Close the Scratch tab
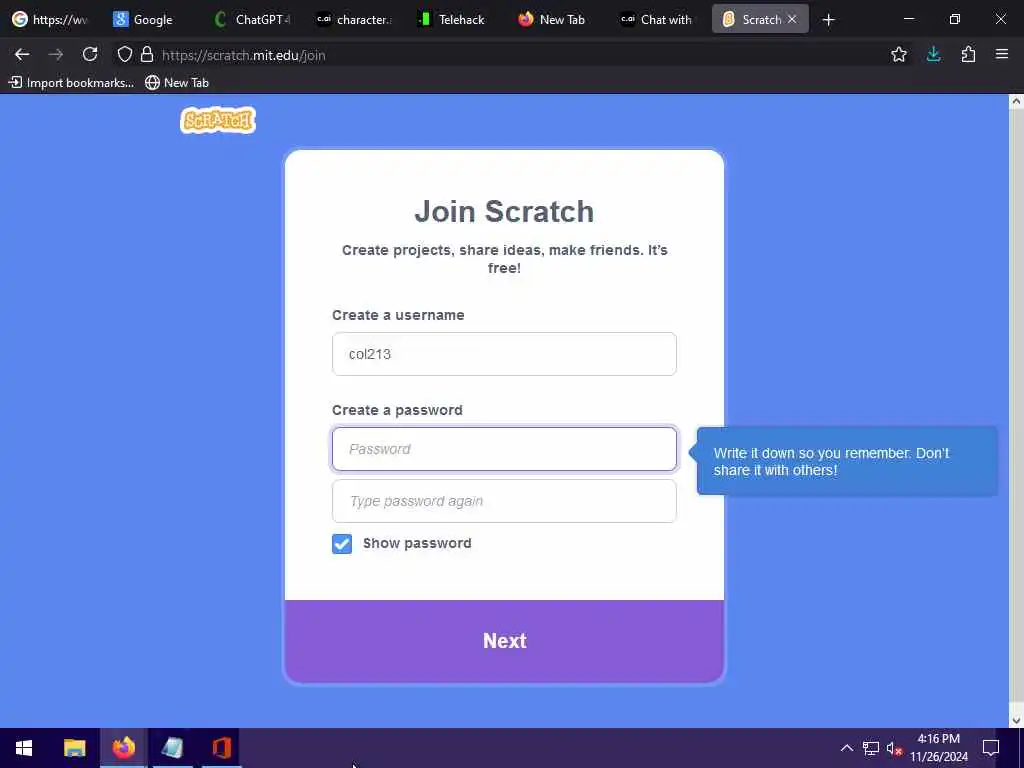Viewport: 1024px width, 768px height. (x=792, y=20)
